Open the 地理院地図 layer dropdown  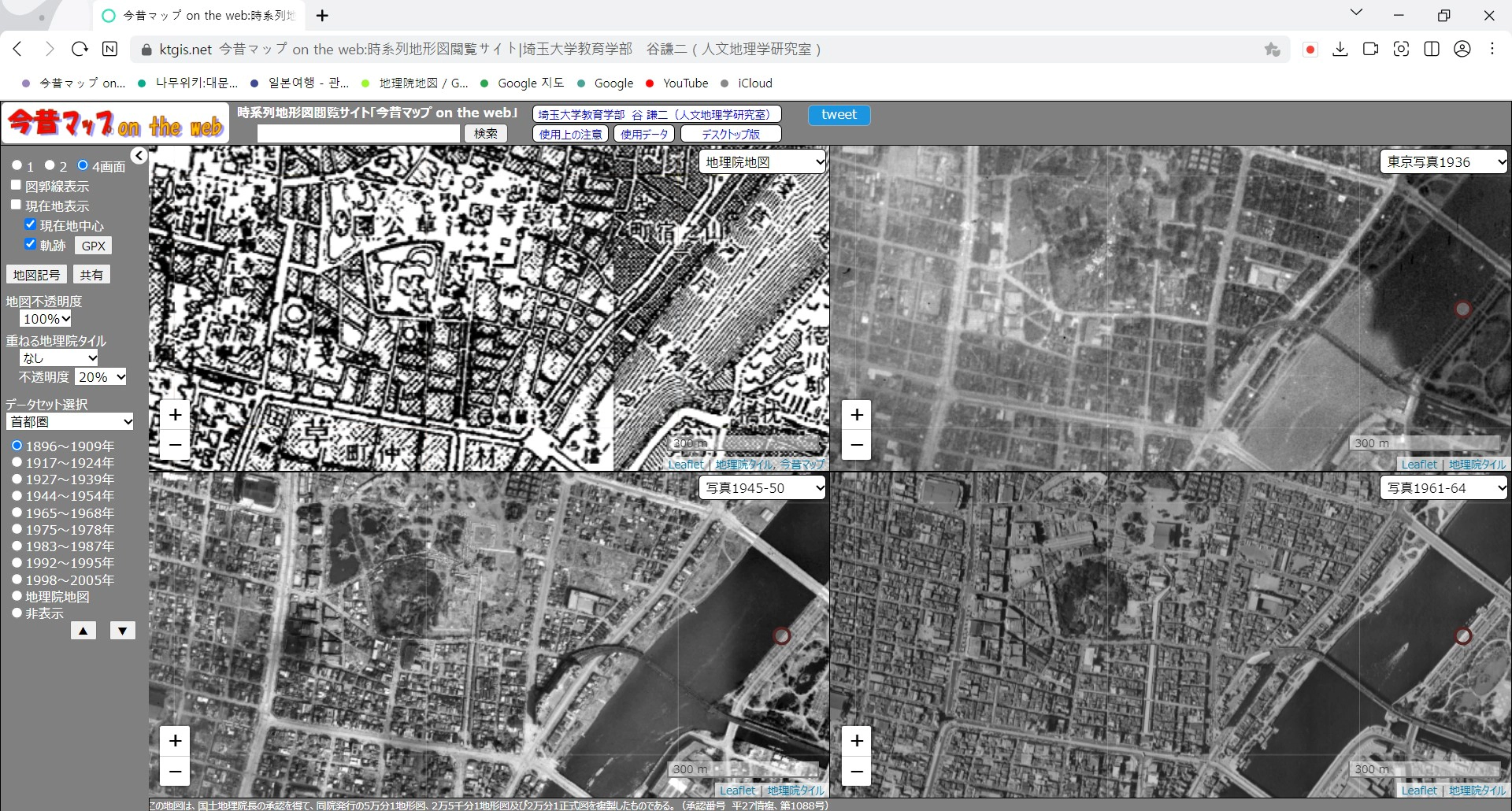(x=762, y=162)
